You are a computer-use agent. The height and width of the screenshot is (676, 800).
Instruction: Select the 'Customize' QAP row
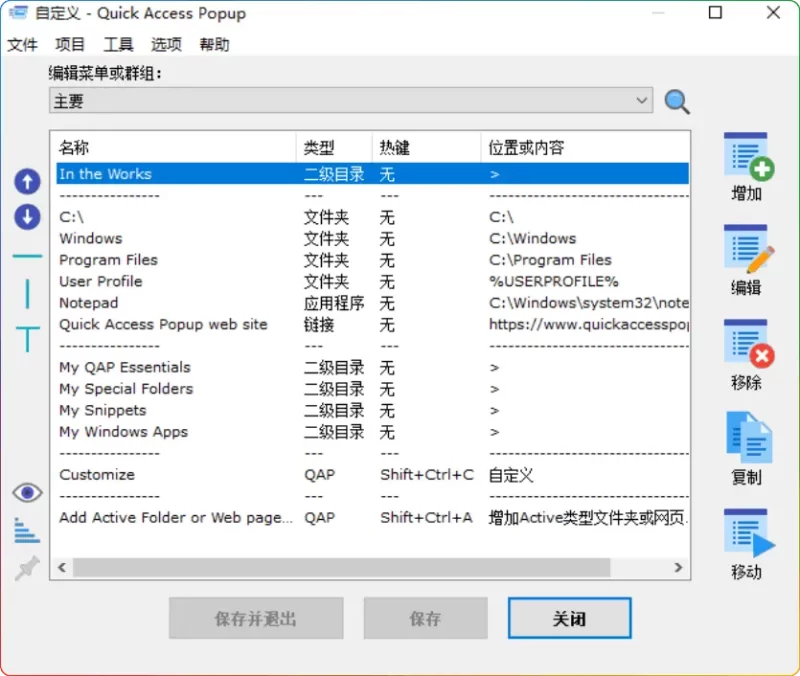coord(372,474)
